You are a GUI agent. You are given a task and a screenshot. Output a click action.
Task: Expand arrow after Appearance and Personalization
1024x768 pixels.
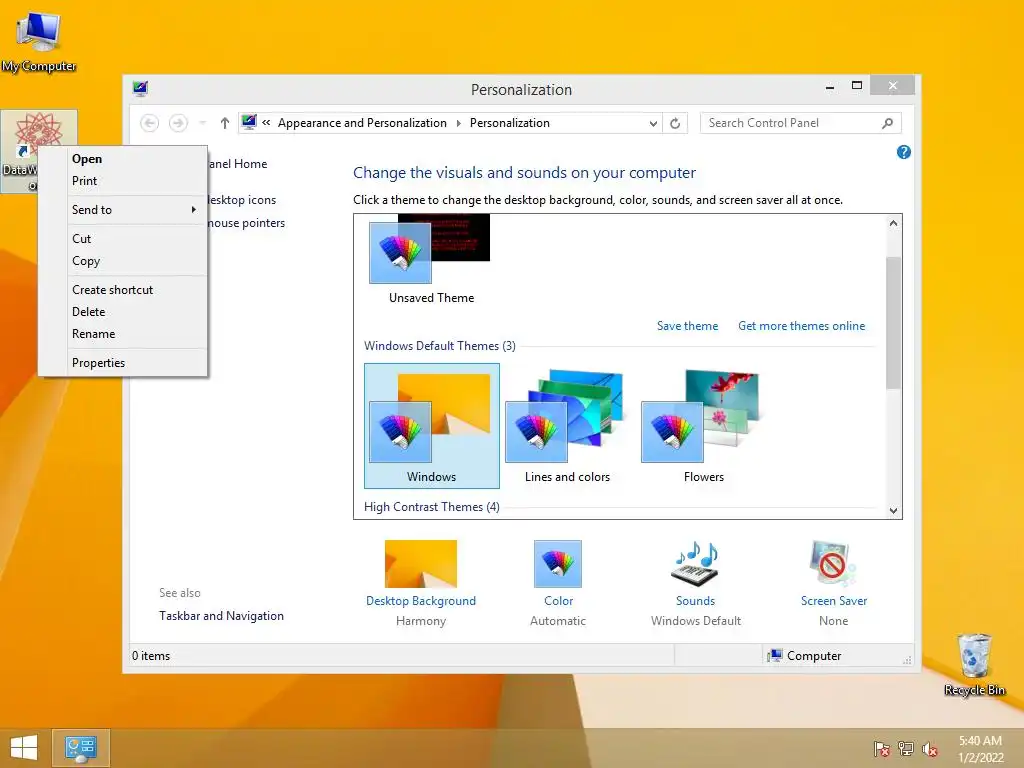click(x=458, y=123)
